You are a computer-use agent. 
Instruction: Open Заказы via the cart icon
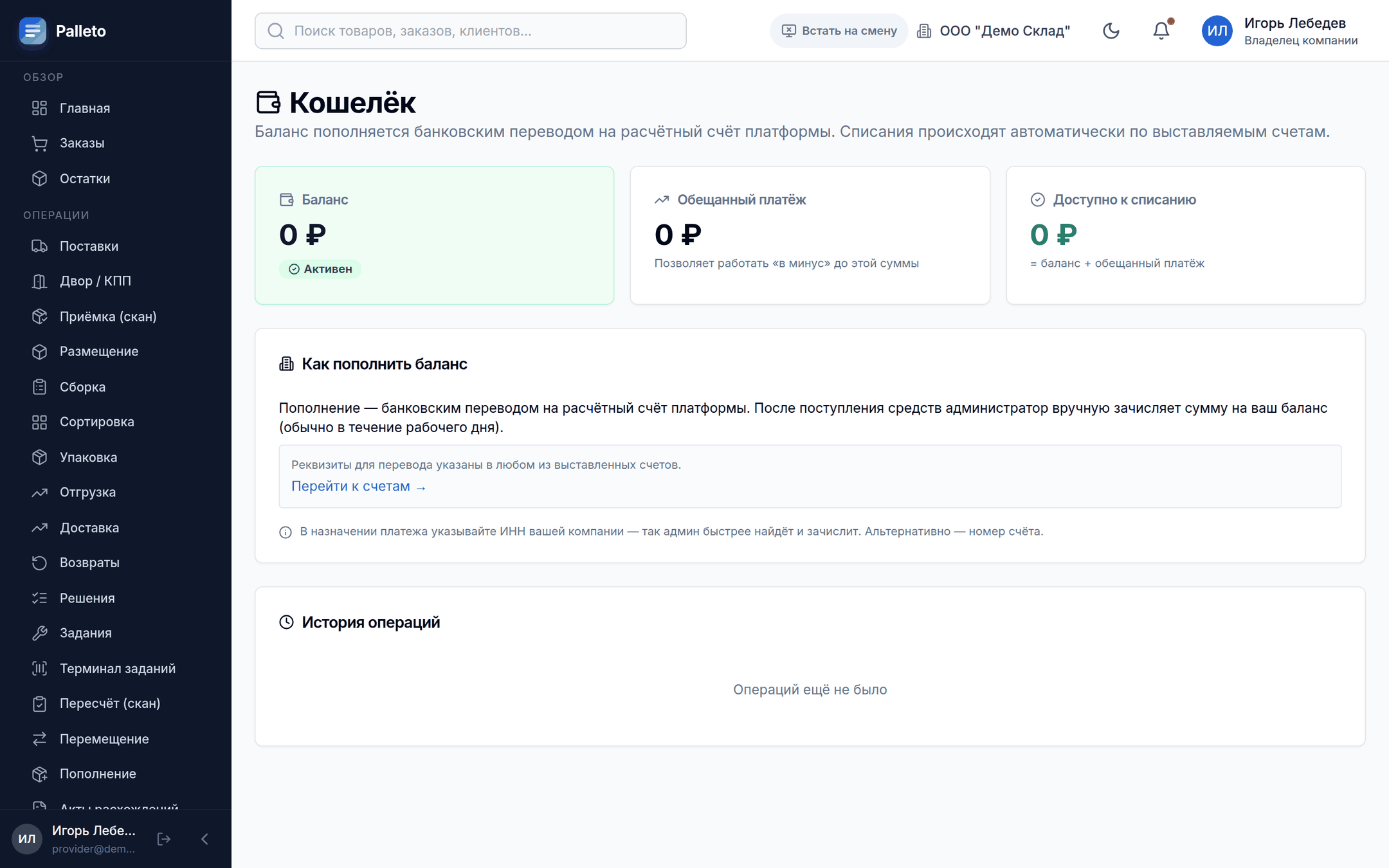coord(40,143)
